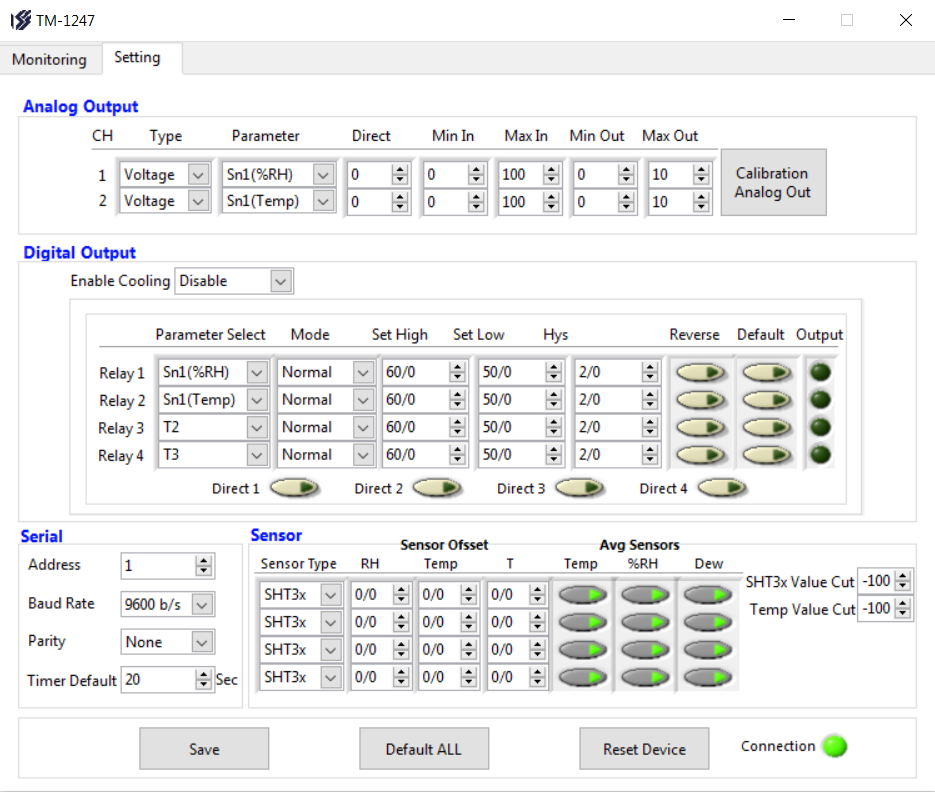The height and width of the screenshot is (792, 935).
Task: Click the Relay 1 output LED indicator
Action: (x=820, y=372)
